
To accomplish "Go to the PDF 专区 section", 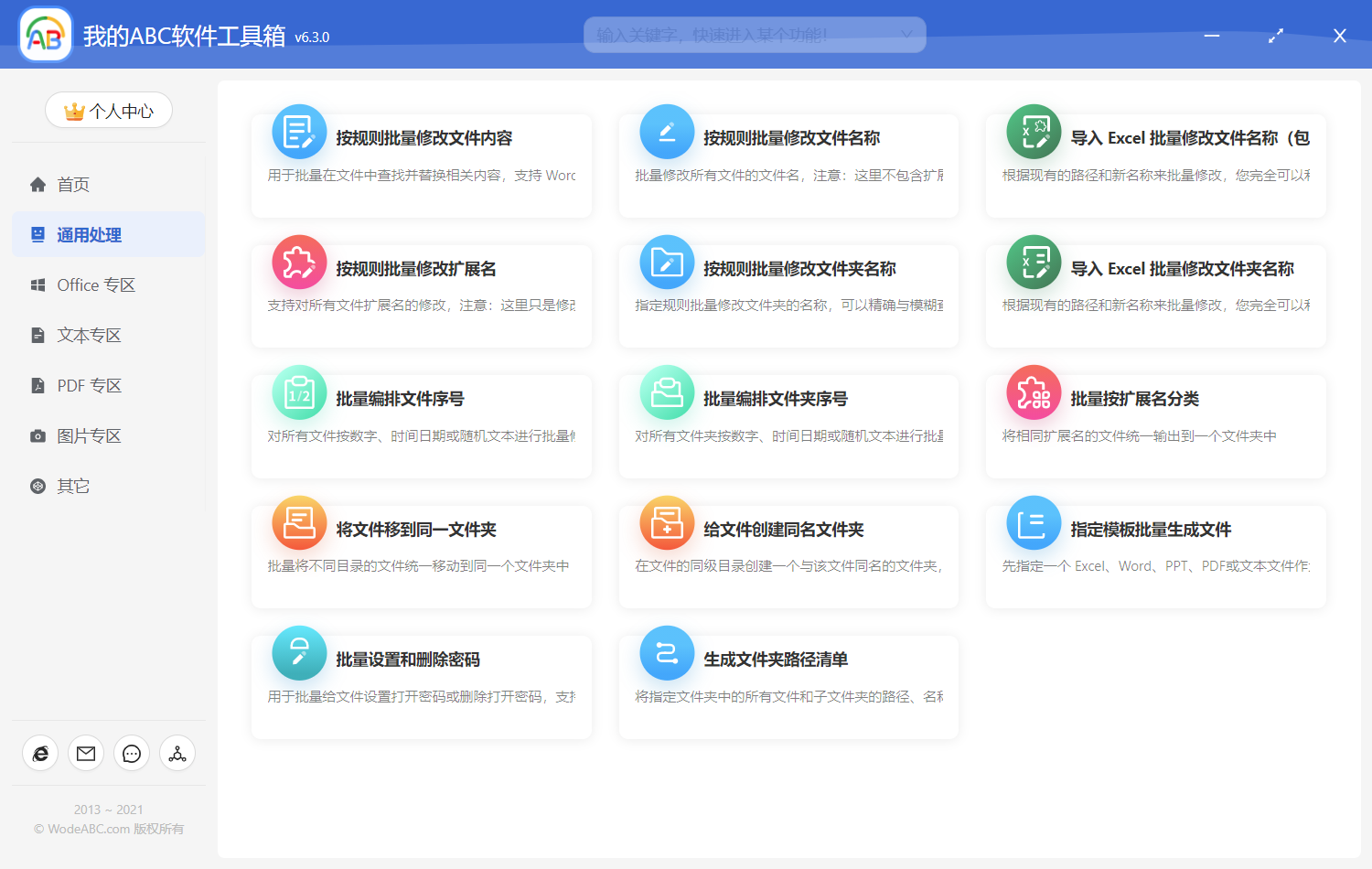I will coord(88,385).
